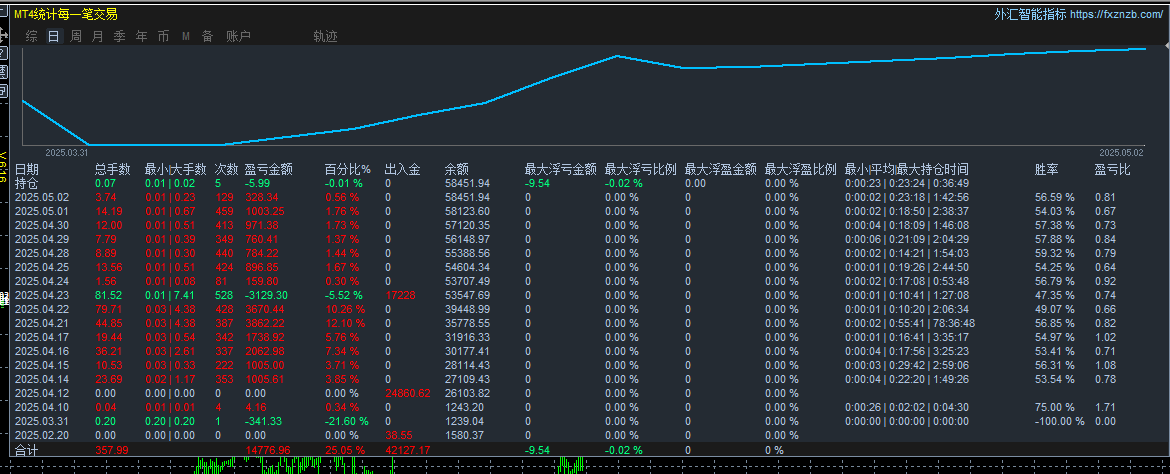Select the 2025.05.02 date row in table
The width and height of the screenshot is (1170, 474).
pyautogui.click(x=42, y=197)
